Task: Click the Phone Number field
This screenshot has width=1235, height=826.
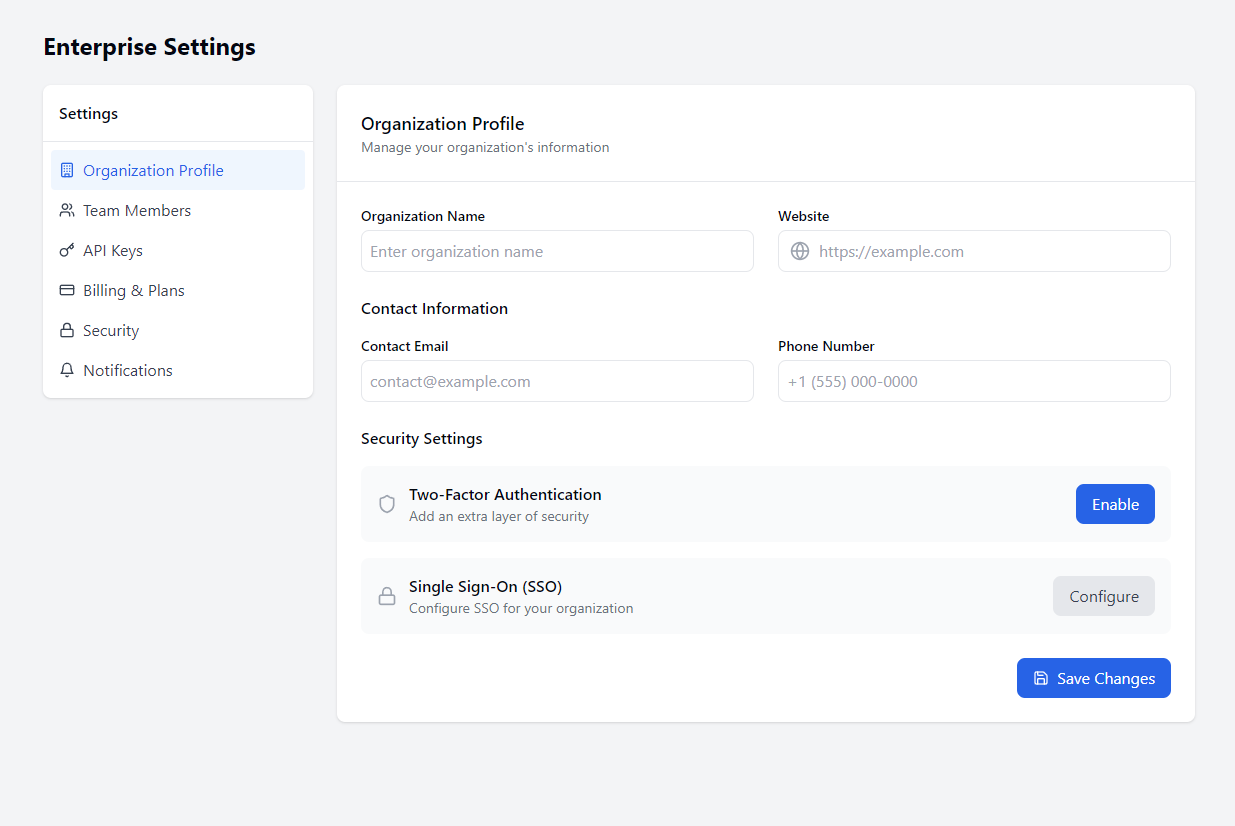Action: point(974,381)
